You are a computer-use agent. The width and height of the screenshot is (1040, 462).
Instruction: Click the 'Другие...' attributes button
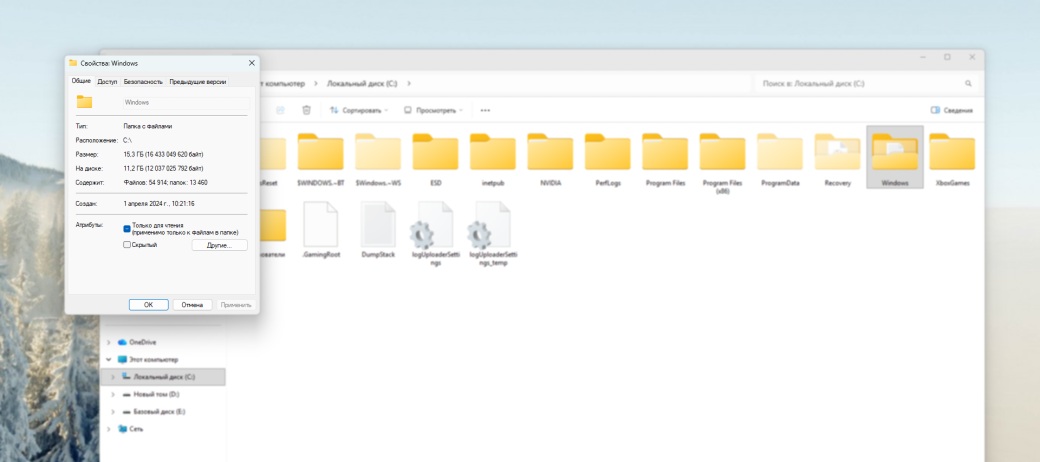(219, 245)
